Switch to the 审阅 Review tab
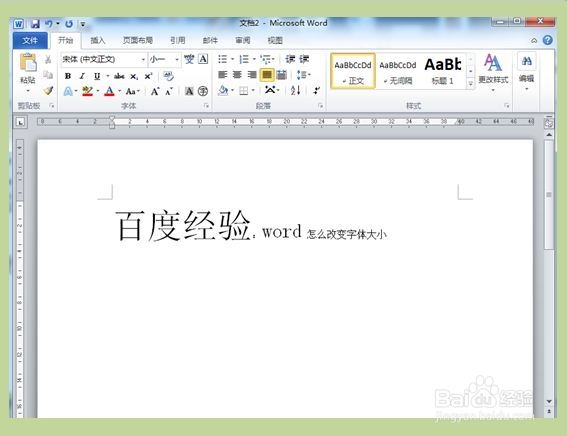 tap(242, 40)
